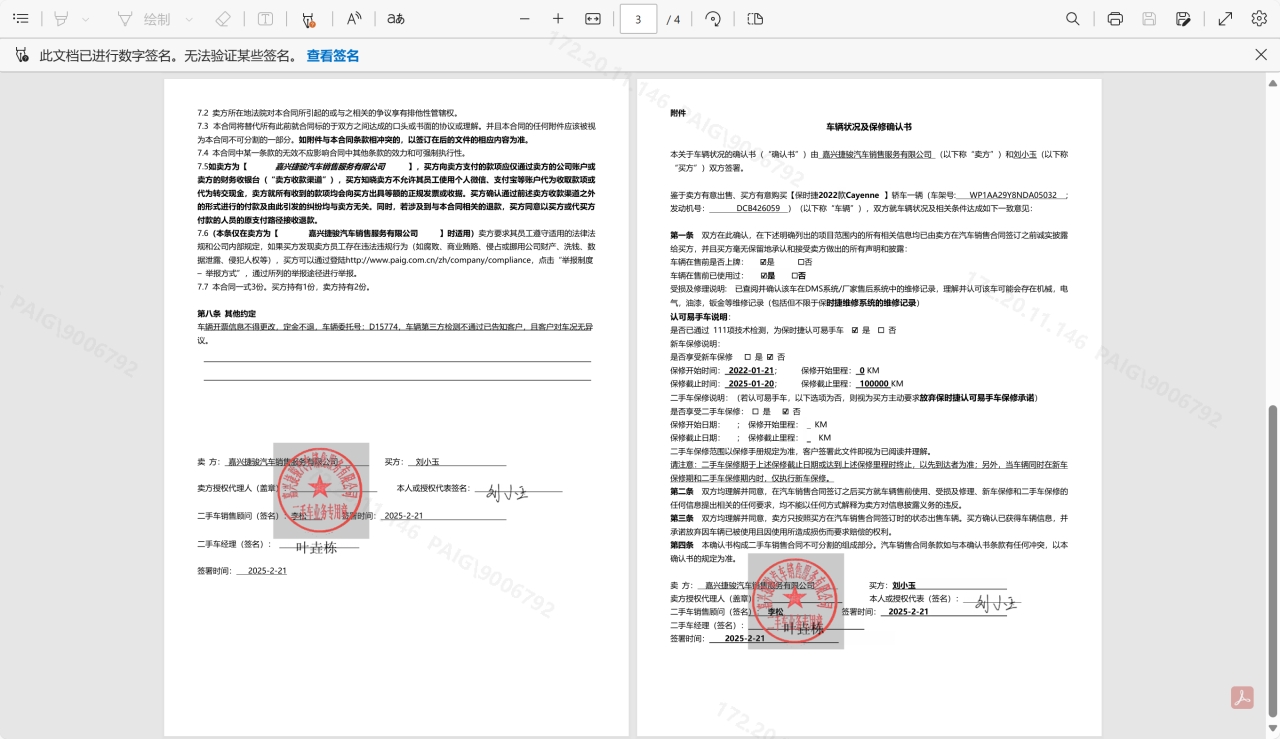Enter full screen mode with arrow icon

(x=1225, y=19)
